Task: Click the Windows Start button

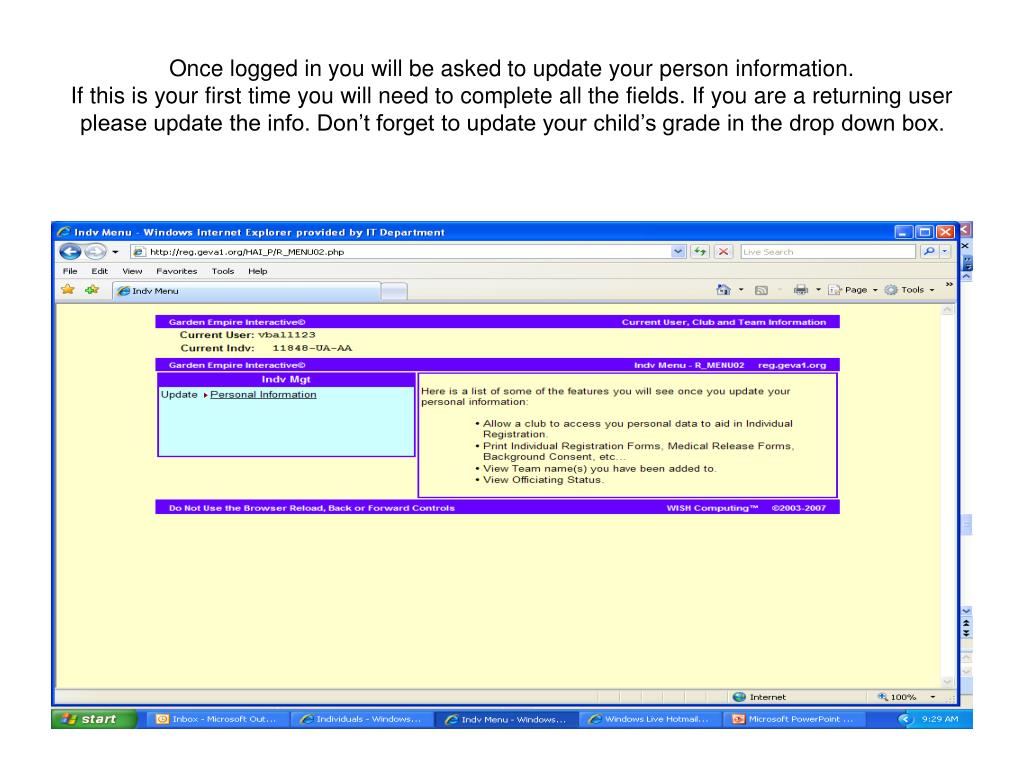Action: tap(94, 719)
